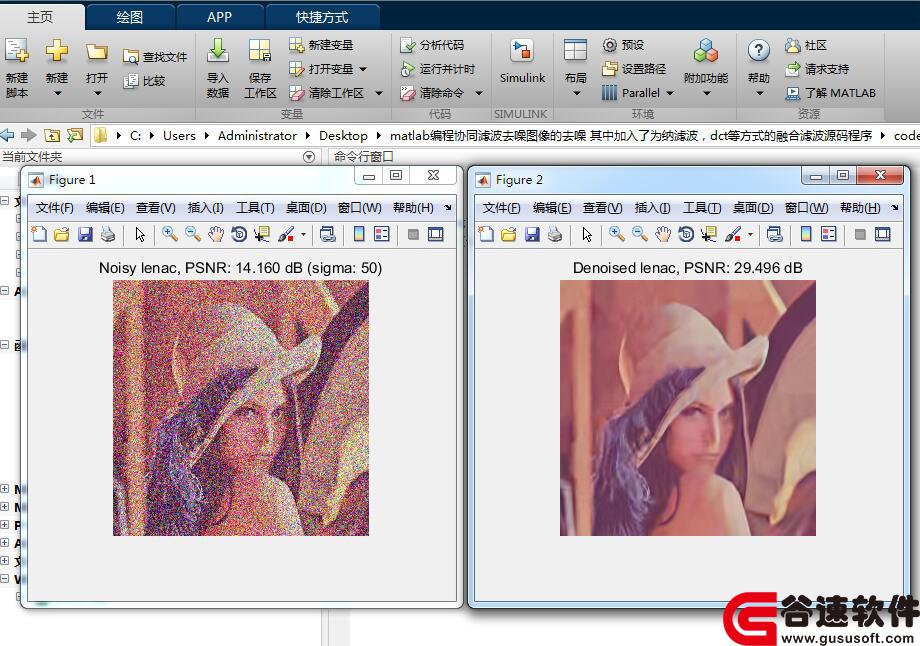Click the Import Data green arrow icon
Image resolution: width=920 pixels, height=646 pixels.
(218, 50)
